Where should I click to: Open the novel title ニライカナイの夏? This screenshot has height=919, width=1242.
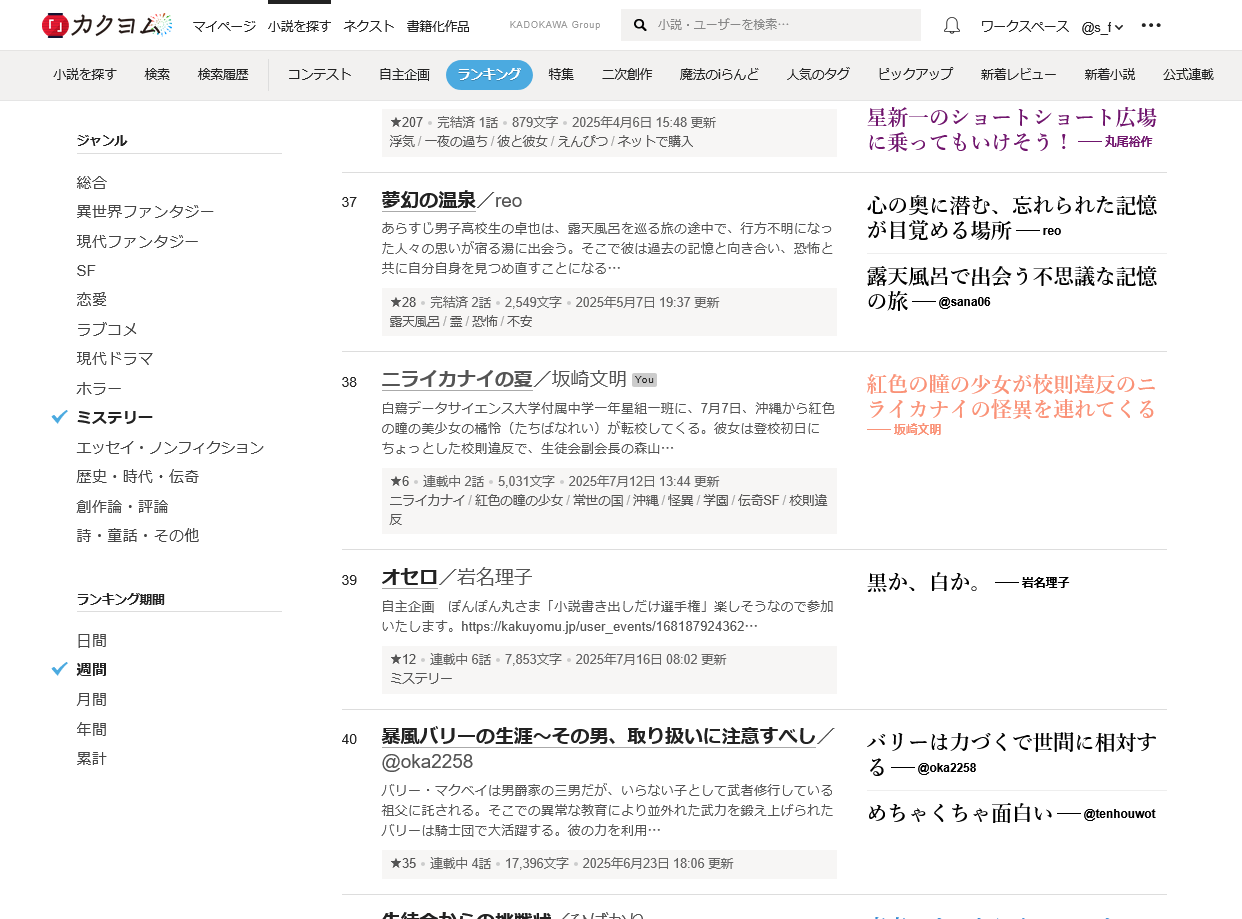click(456, 379)
